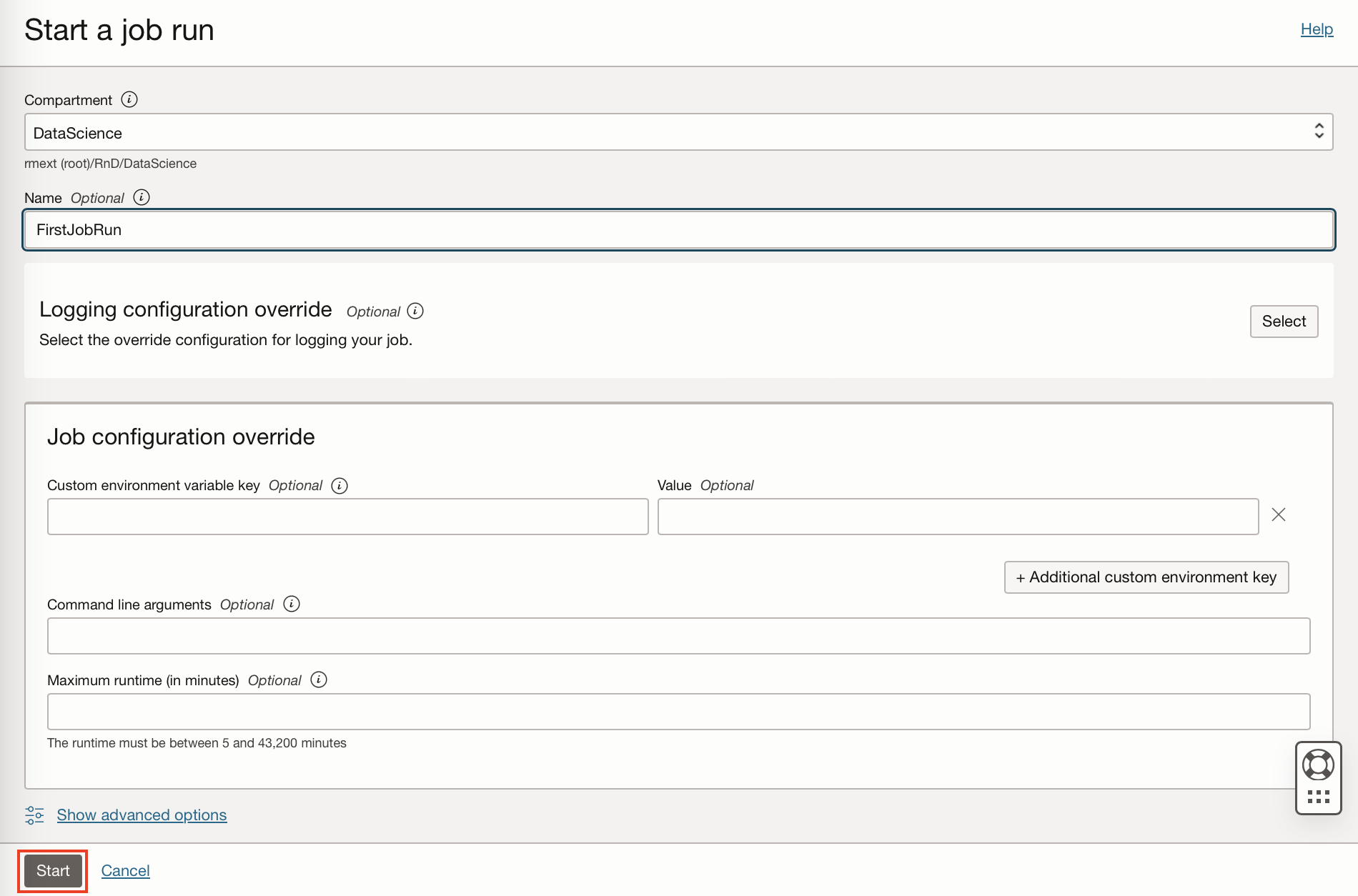Click the Start button
Viewport: 1358px width, 896px height.
(52, 871)
